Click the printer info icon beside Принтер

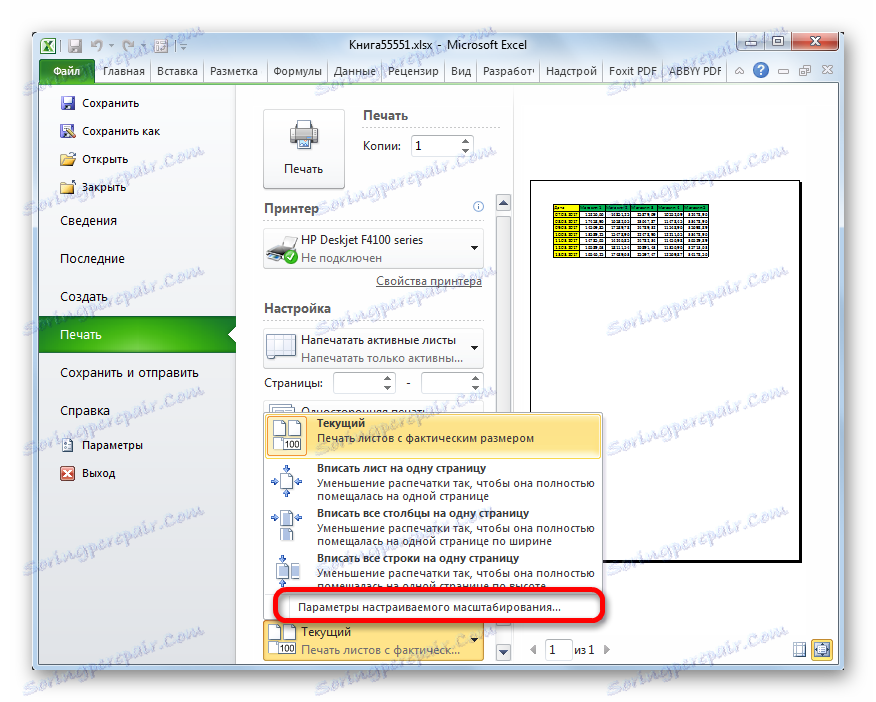478,207
